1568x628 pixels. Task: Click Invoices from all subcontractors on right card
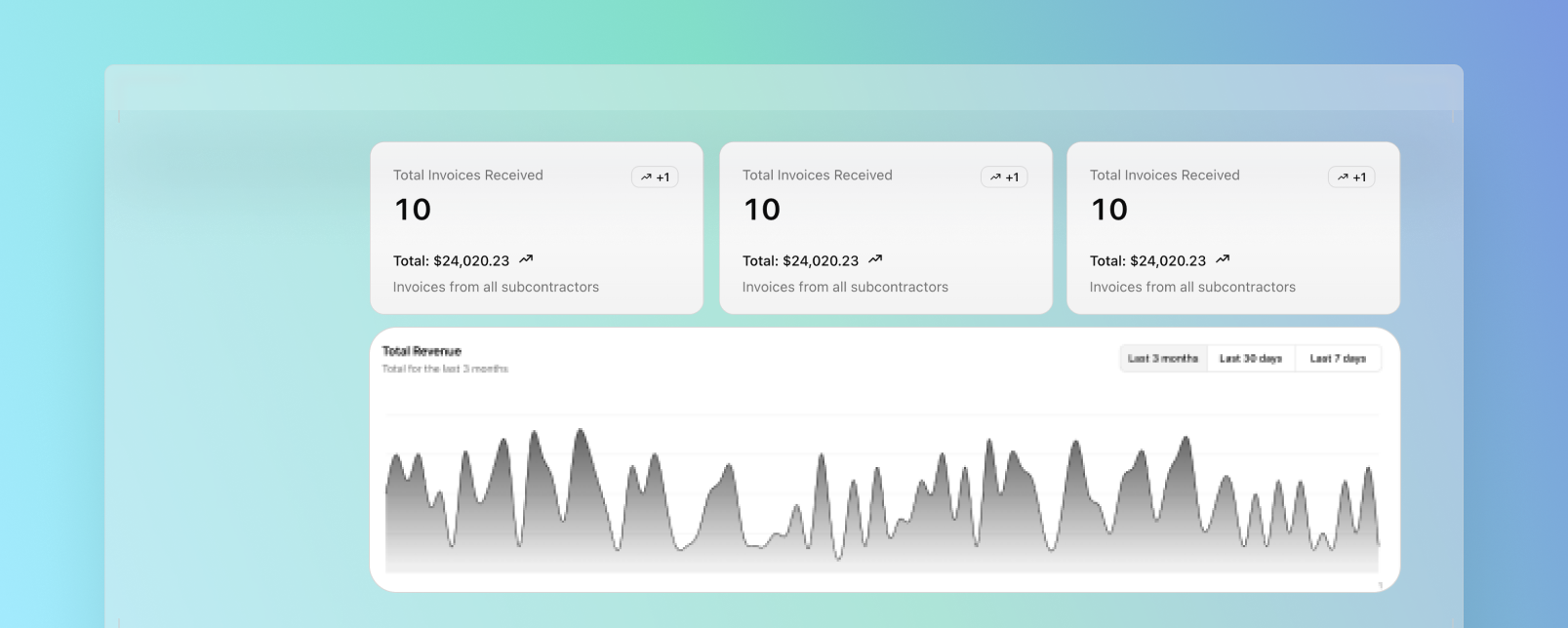[x=1192, y=288]
